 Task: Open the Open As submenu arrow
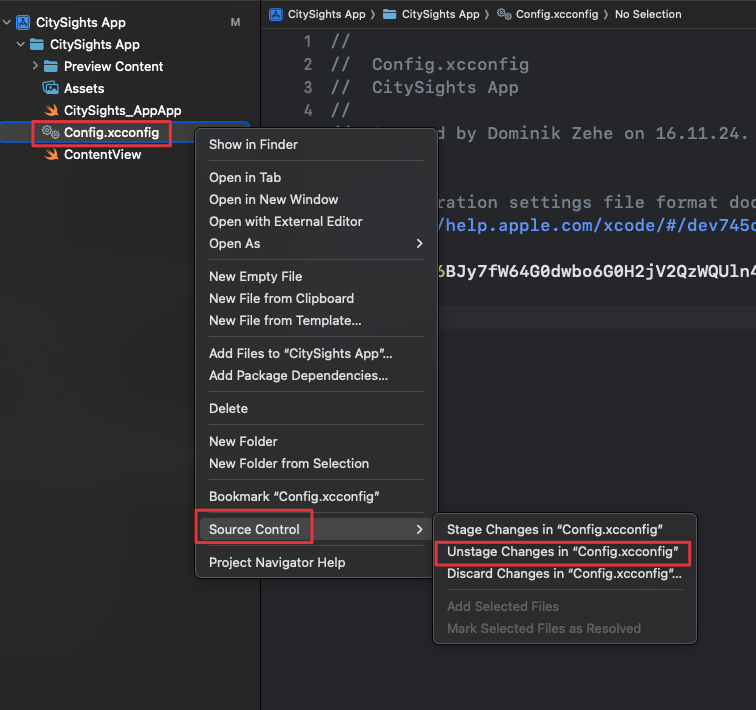[419, 243]
